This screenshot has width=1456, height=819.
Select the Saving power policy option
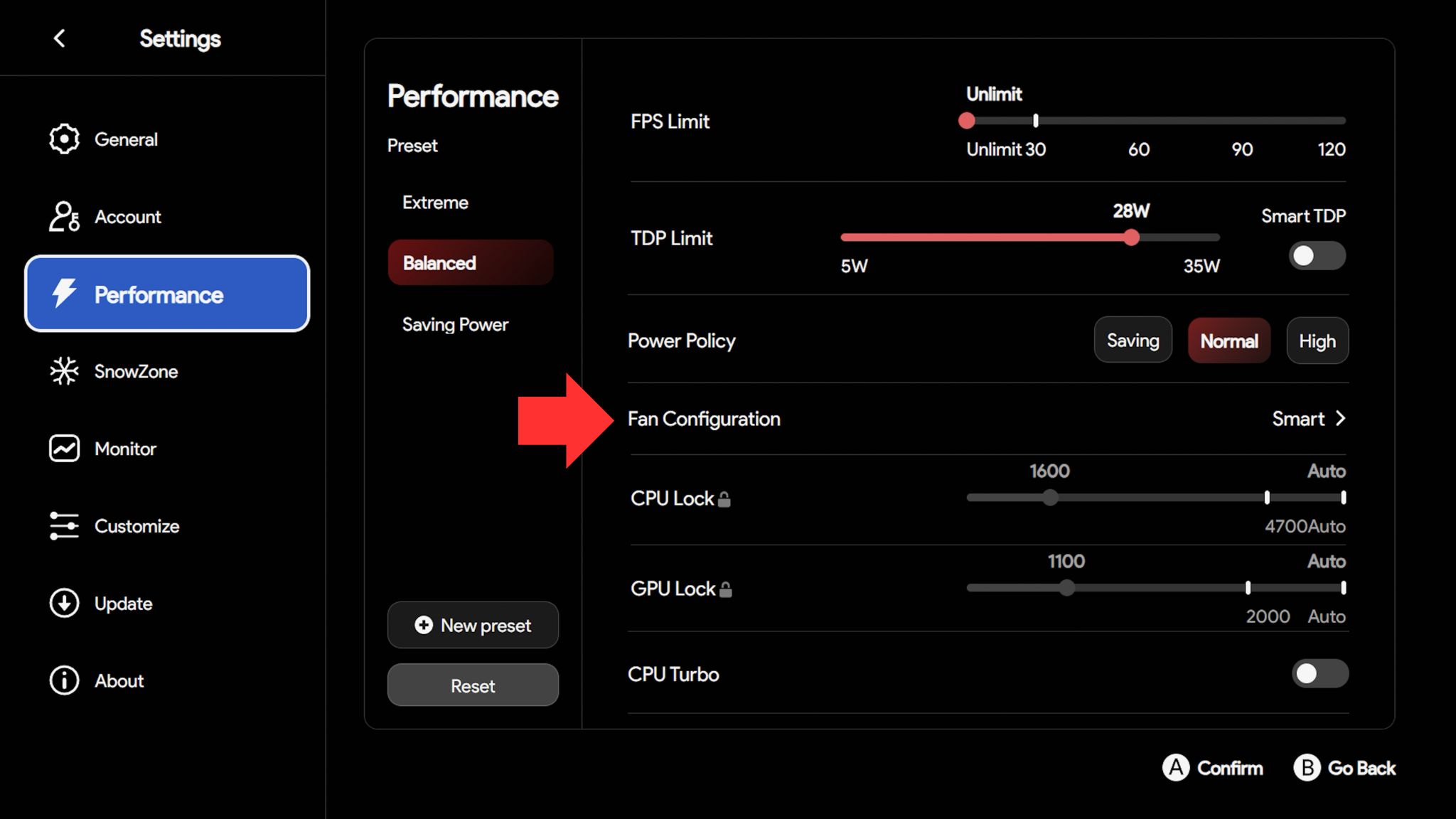1133,341
